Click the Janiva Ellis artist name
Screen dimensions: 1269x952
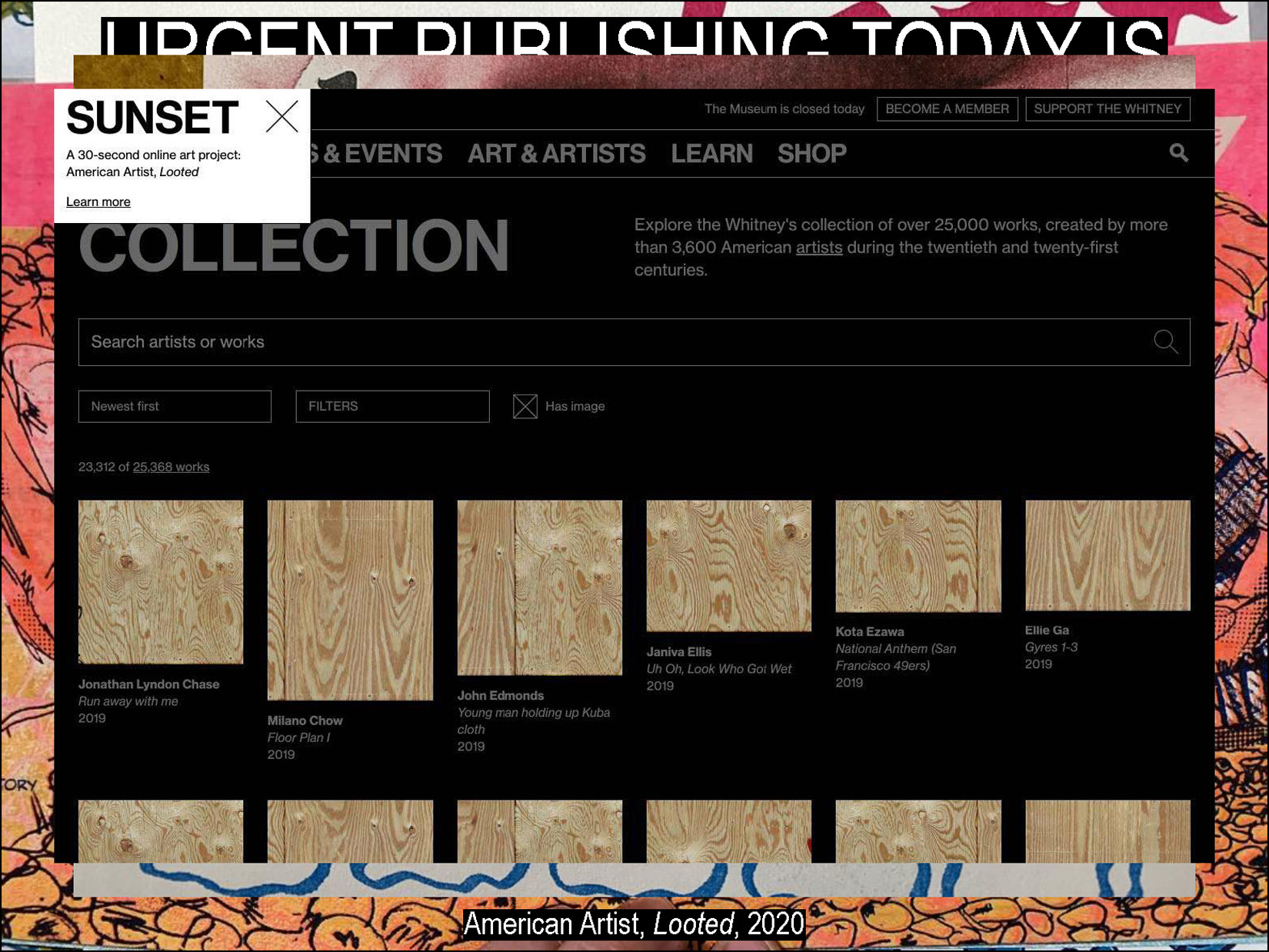pyautogui.click(x=678, y=652)
